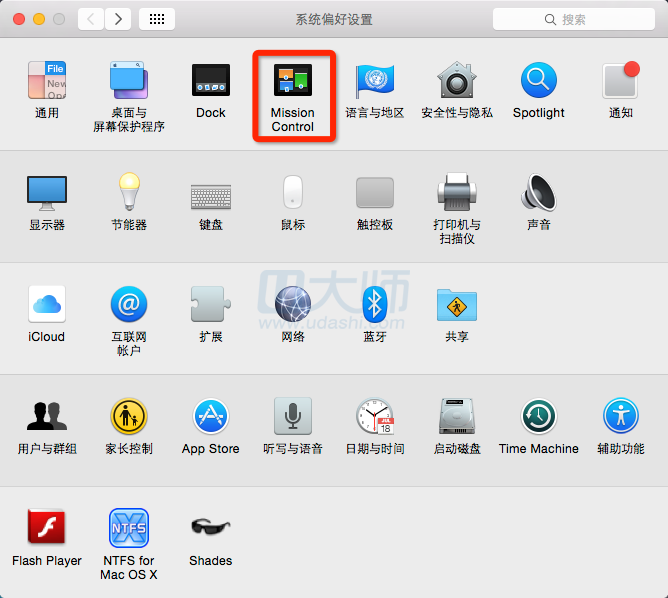Click the back navigation arrow
The width and height of the screenshot is (668, 598).
pyautogui.click(x=91, y=19)
